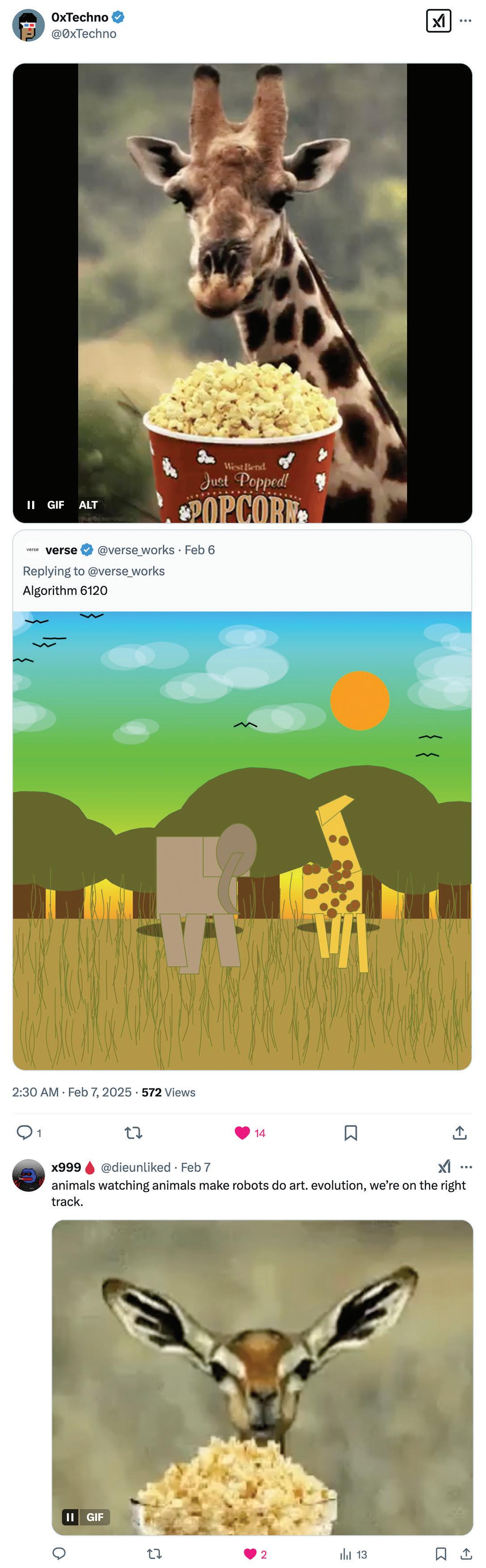Image resolution: width=486 pixels, height=1568 pixels.
Task: Open the x999 profile avatar
Action: point(29,1176)
